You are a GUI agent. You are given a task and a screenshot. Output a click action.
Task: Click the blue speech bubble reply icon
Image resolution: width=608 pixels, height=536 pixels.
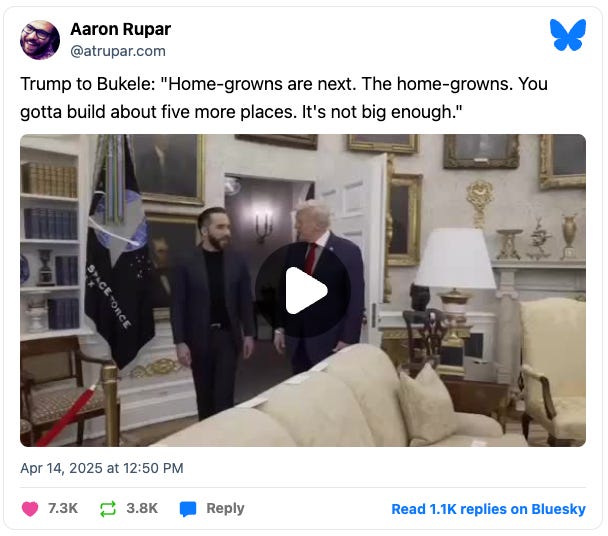(188, 508)
